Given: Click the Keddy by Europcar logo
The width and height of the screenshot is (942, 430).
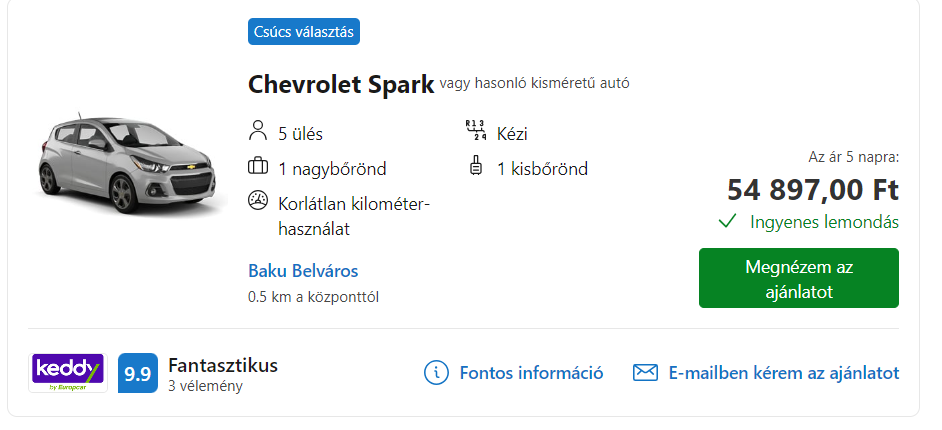Looking at the screenshot, I should click(68, 373).
